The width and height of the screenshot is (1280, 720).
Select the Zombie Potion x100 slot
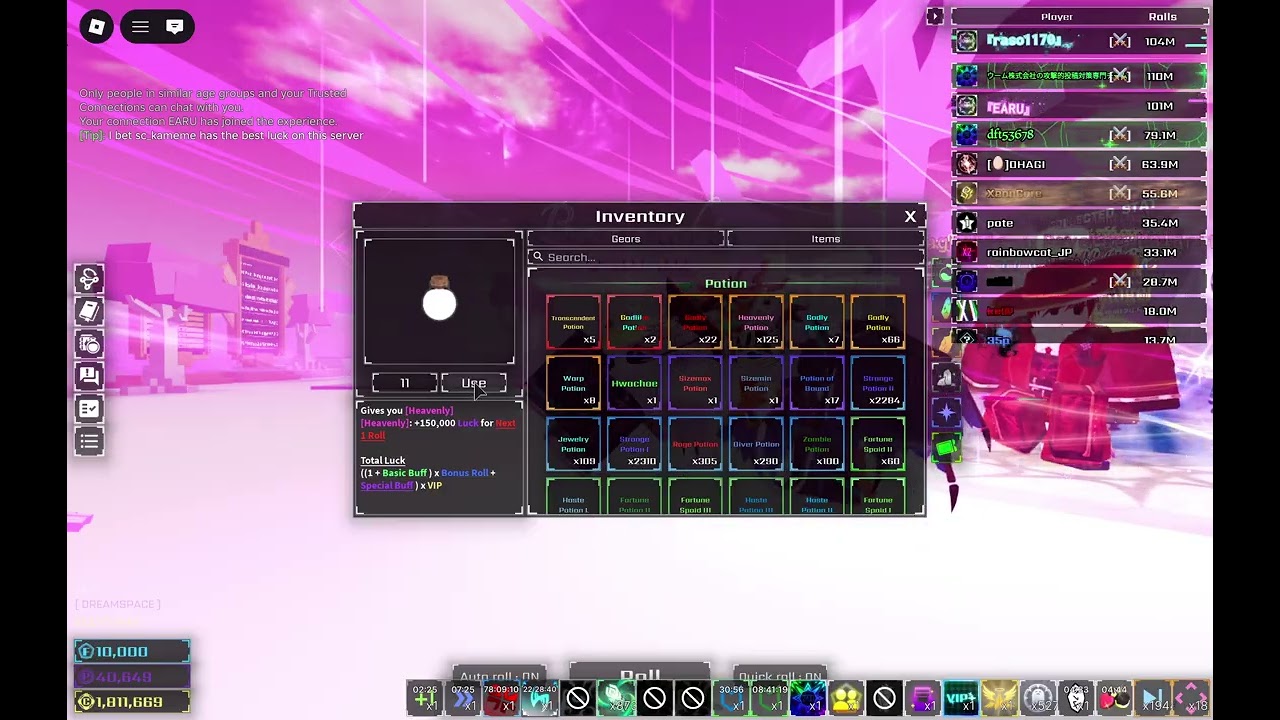817,444
